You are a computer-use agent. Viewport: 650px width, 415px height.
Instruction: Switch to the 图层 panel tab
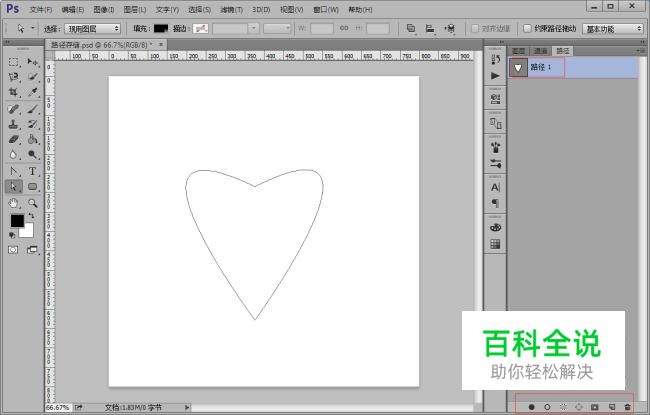(519, 51)
